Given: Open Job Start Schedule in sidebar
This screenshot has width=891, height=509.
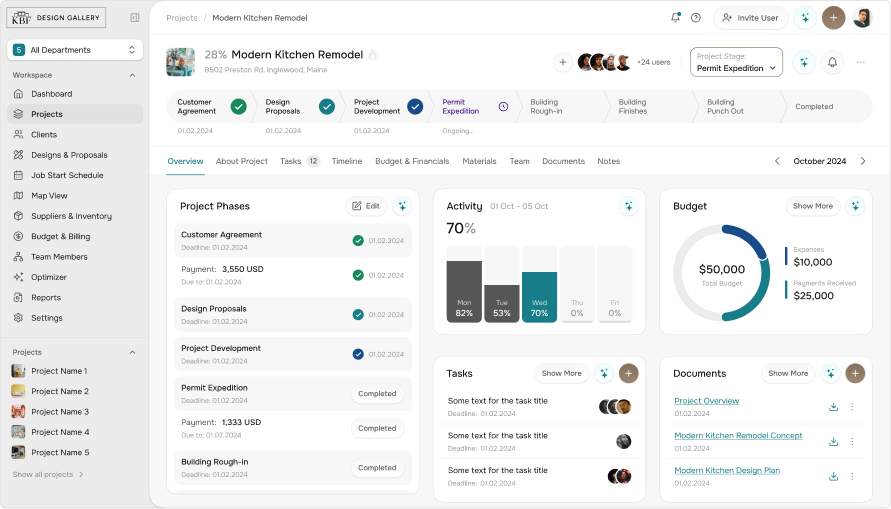Looking at the screenshot, I should [67, 175].
